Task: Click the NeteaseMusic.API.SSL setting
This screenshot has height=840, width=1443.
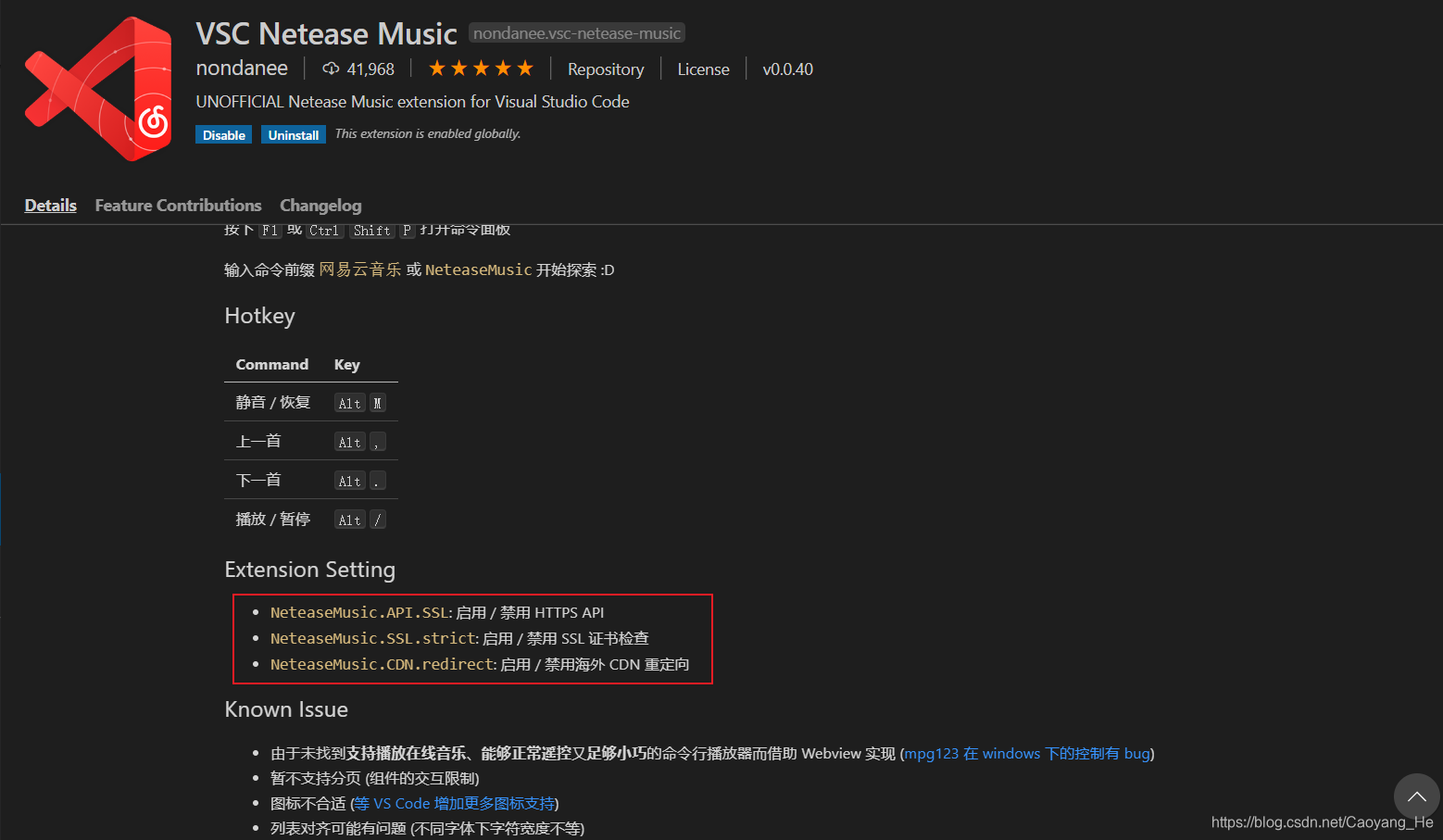Action: [359, 612]
